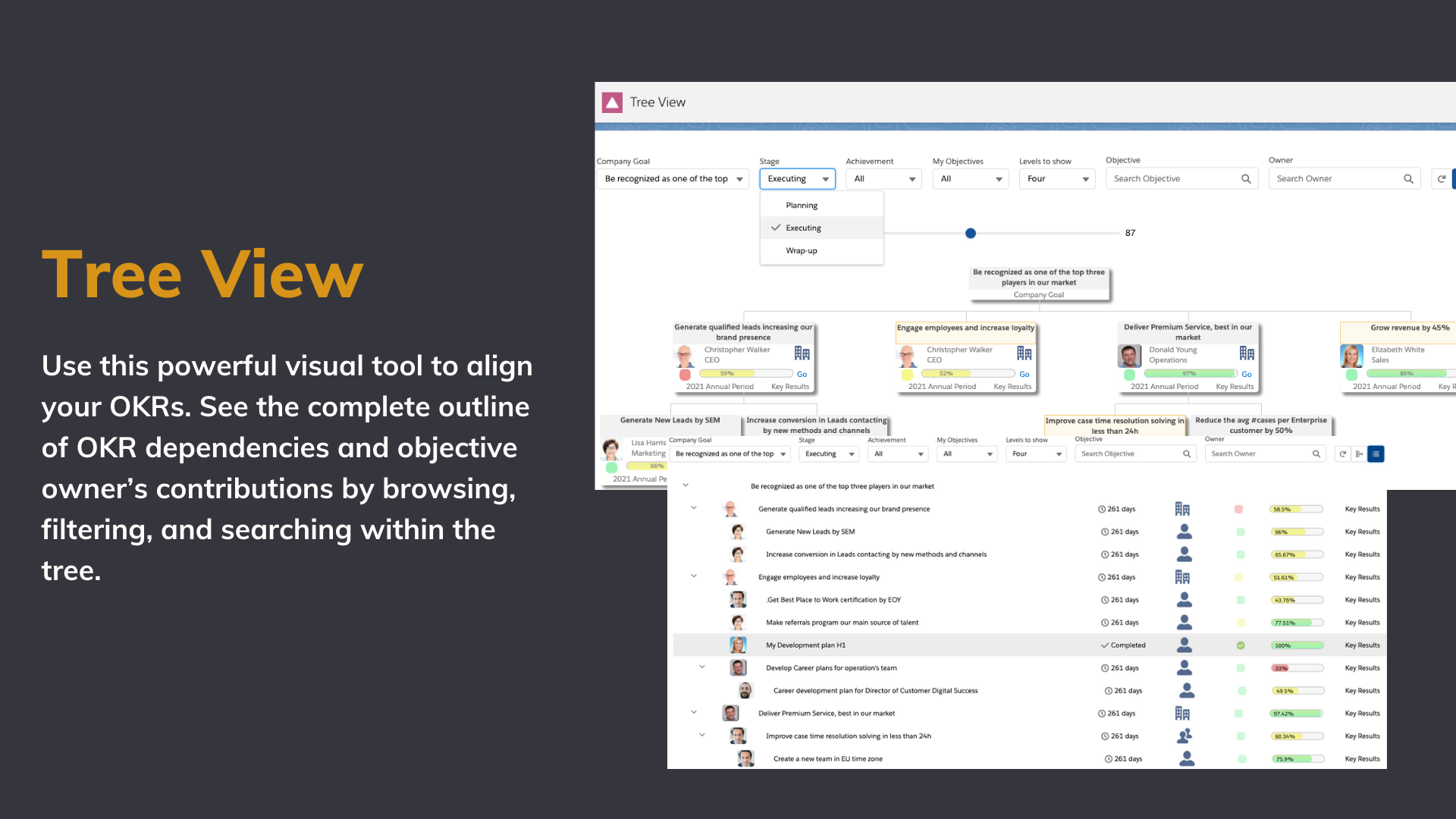Drag the achievement progress slider at position 87

[x=969, y=232]
